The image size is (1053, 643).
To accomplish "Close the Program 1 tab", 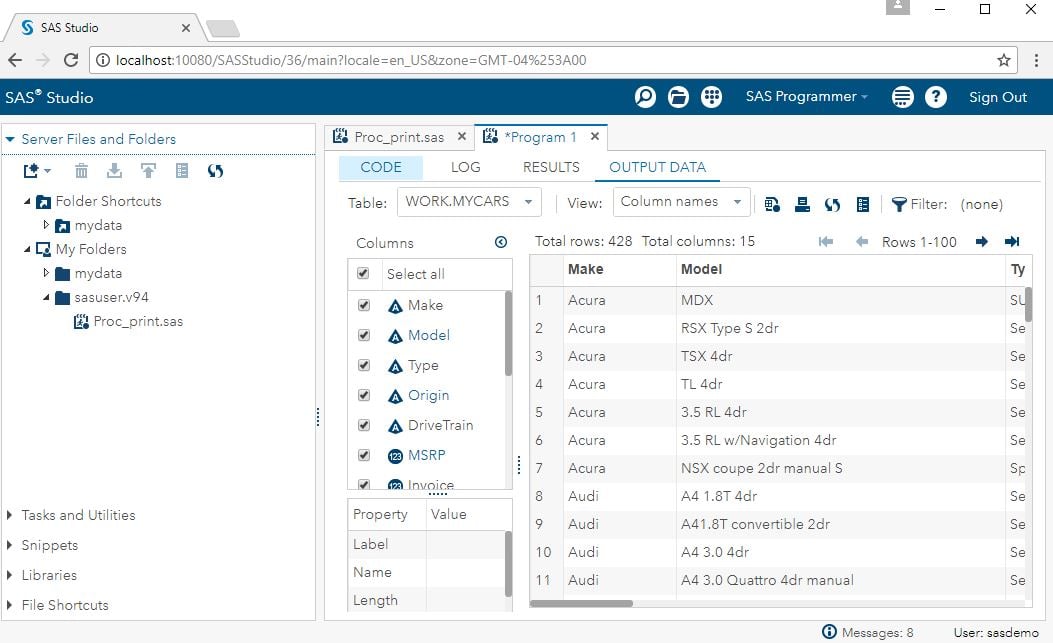I will coord(594,136).
